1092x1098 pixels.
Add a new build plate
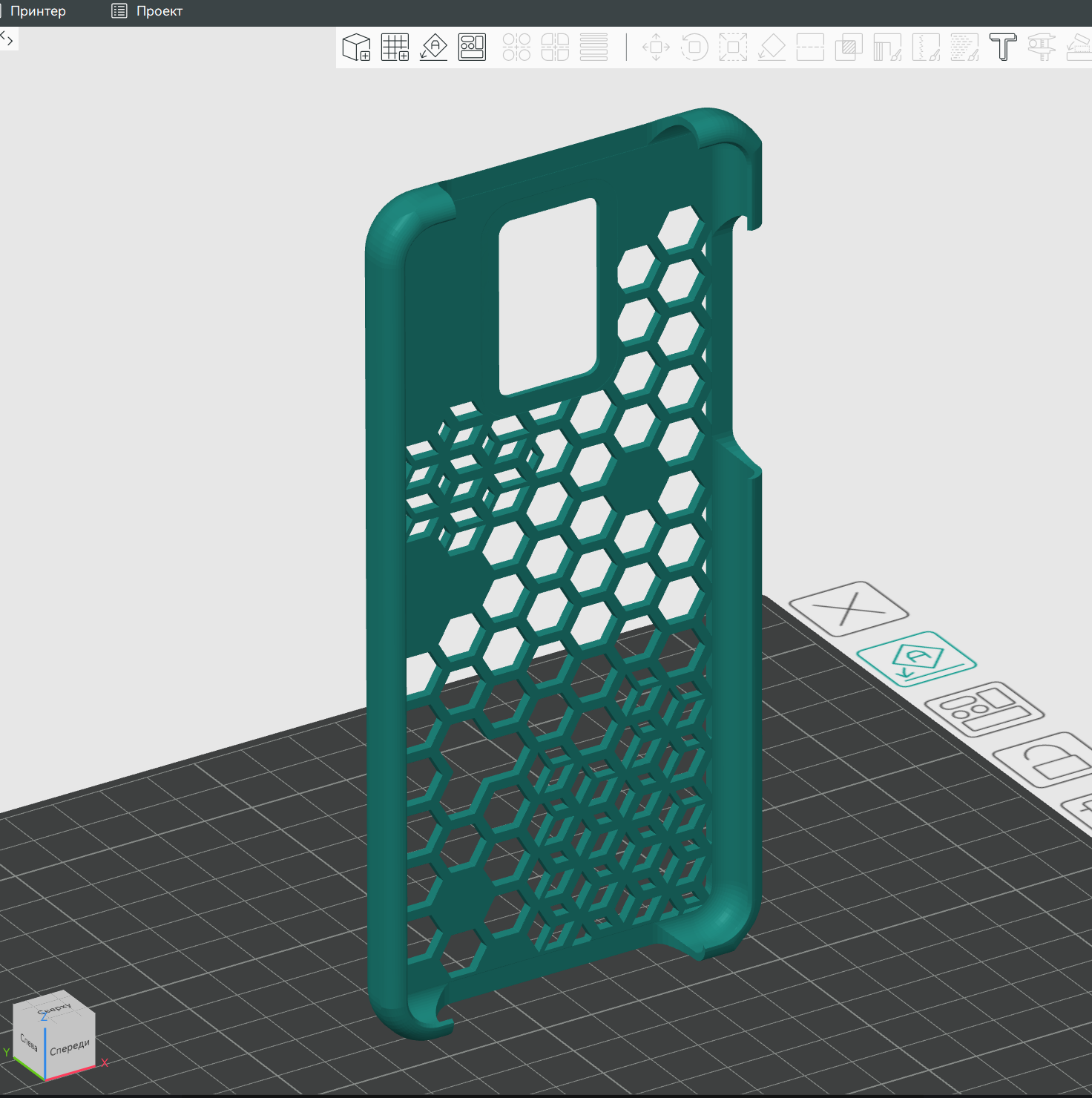click(x=395, y=47)
